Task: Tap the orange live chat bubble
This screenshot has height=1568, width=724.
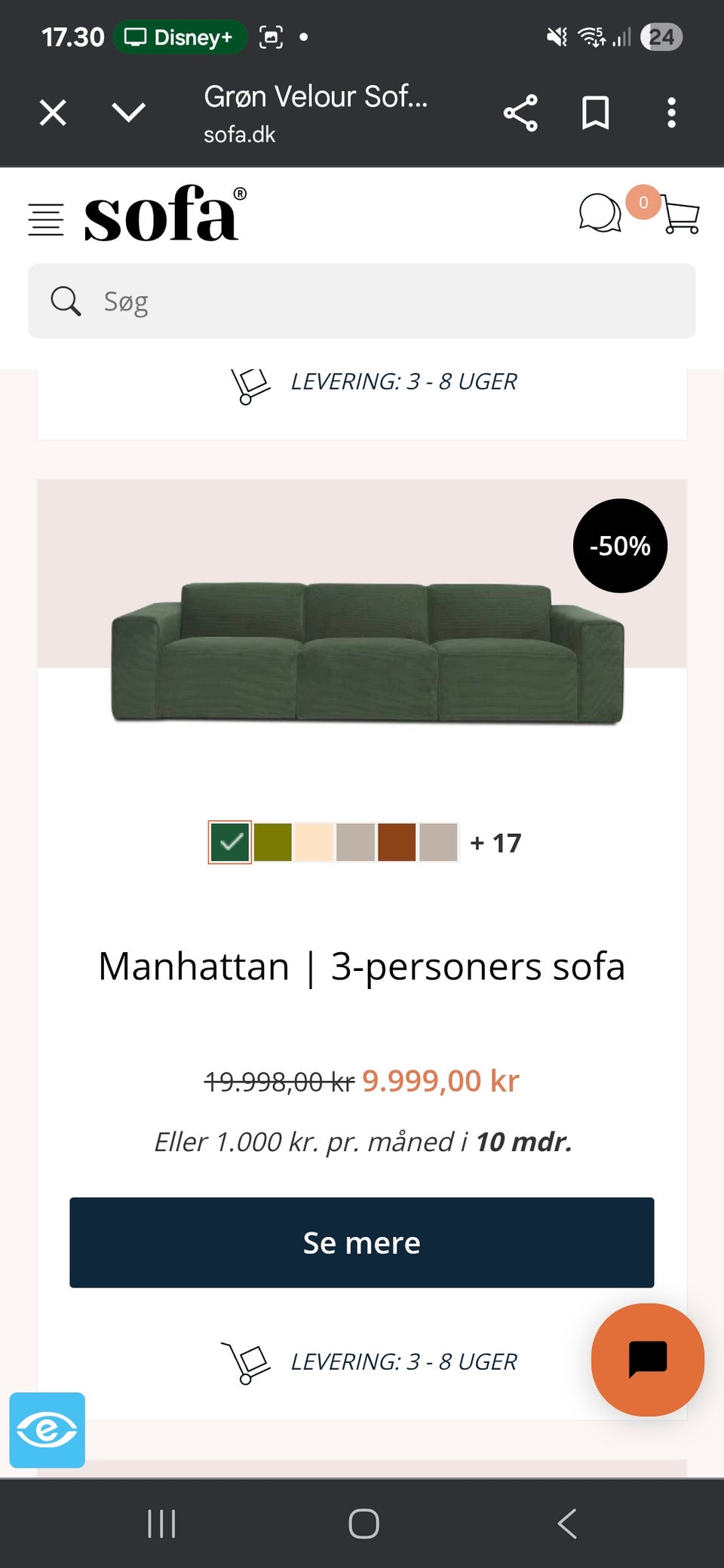Action: pos(647,1359)
